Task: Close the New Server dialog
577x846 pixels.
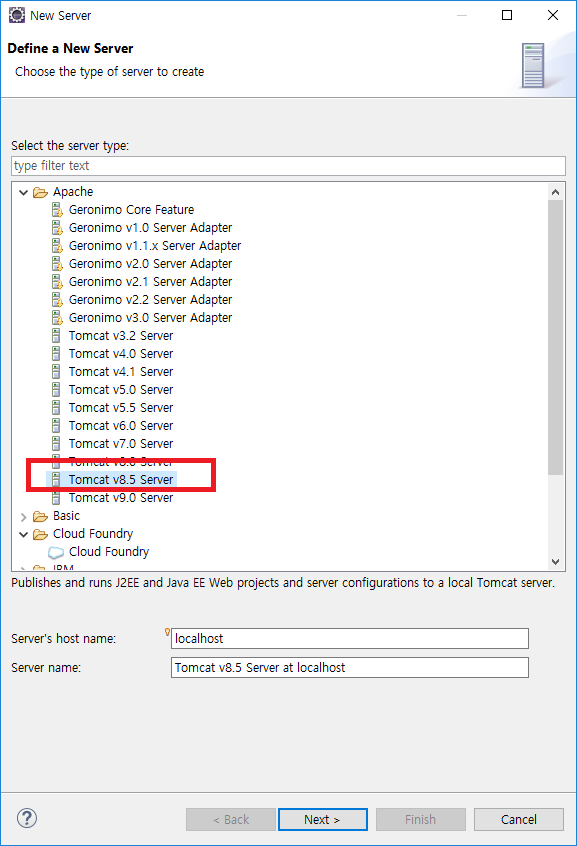Action: [x=553, y=15]
